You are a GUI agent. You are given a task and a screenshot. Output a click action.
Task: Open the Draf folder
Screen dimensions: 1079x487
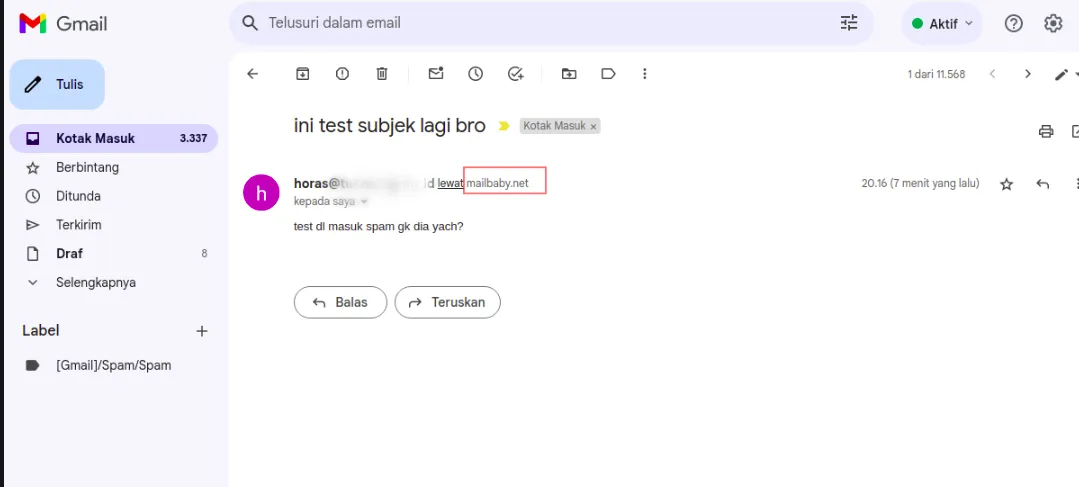69,254
